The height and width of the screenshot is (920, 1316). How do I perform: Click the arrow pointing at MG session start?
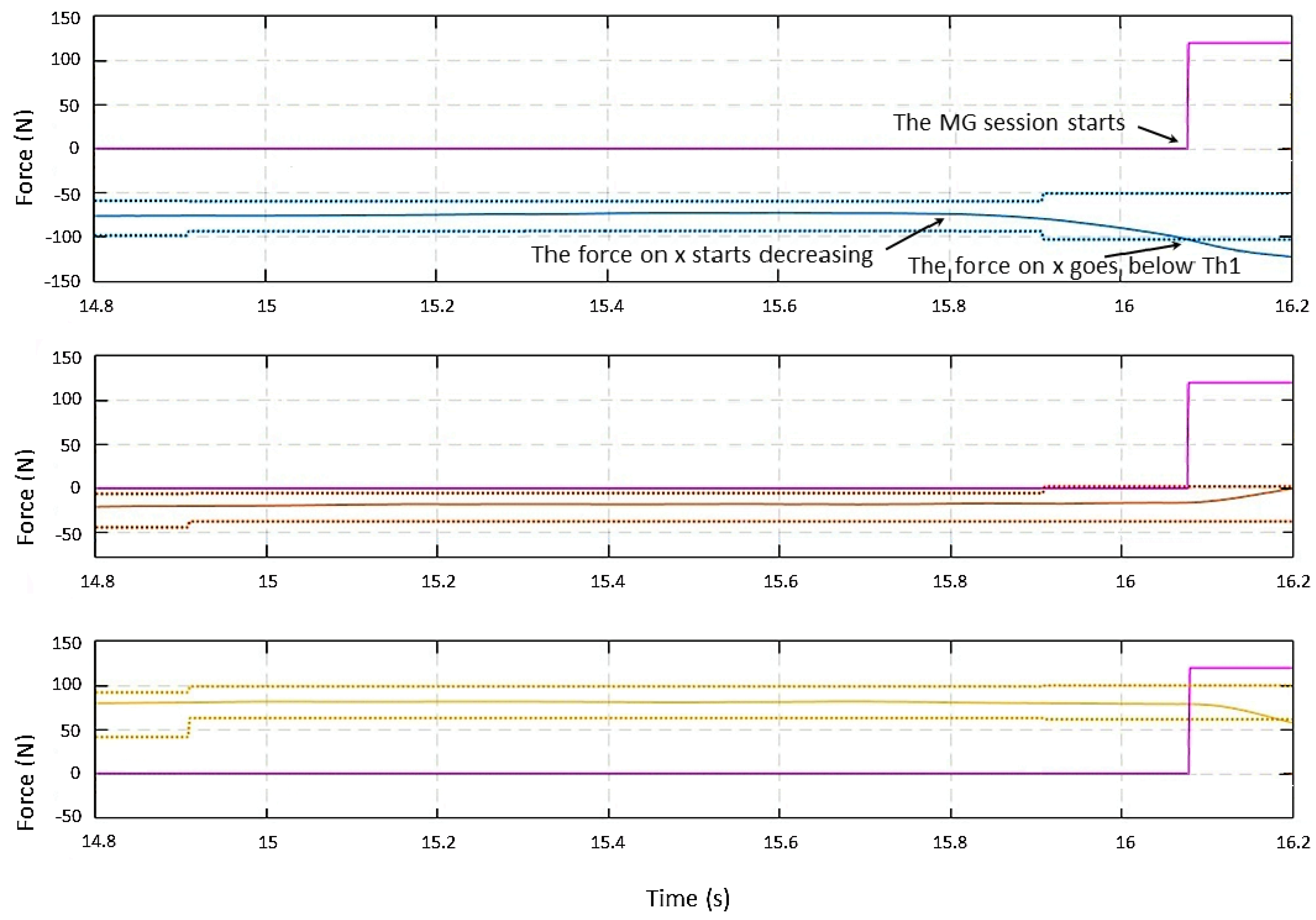click(1158, 135)
